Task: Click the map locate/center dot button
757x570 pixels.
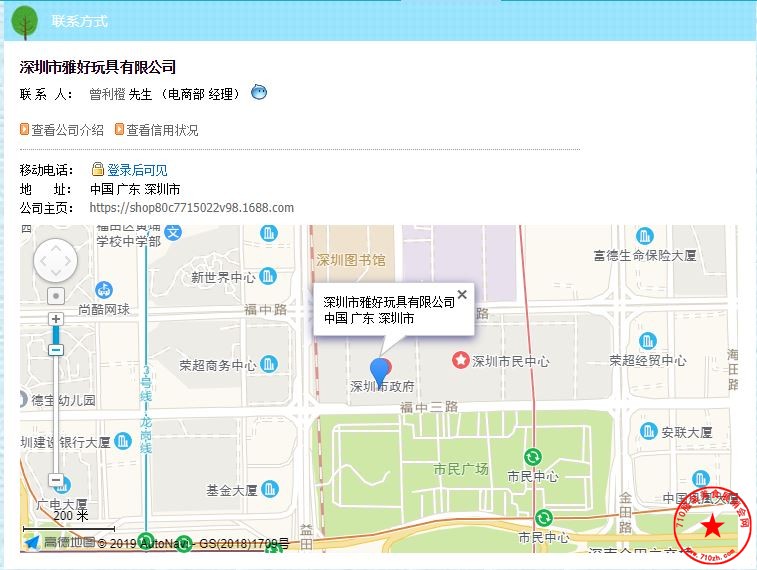Action: [56, 296]
